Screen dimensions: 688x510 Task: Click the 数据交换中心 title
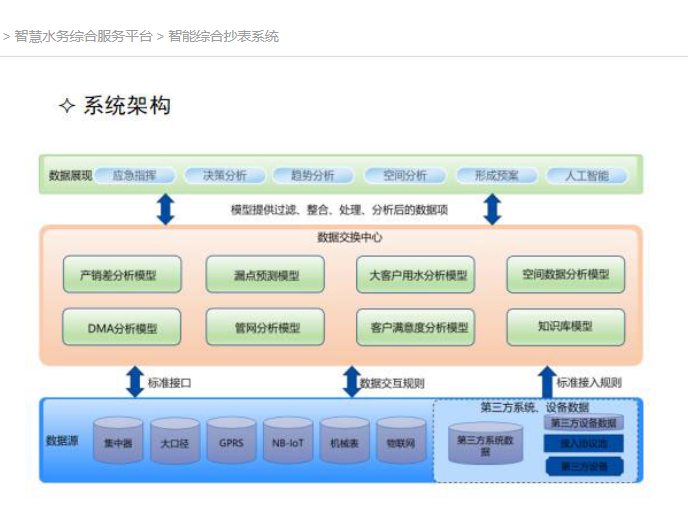tap(350, 237)
